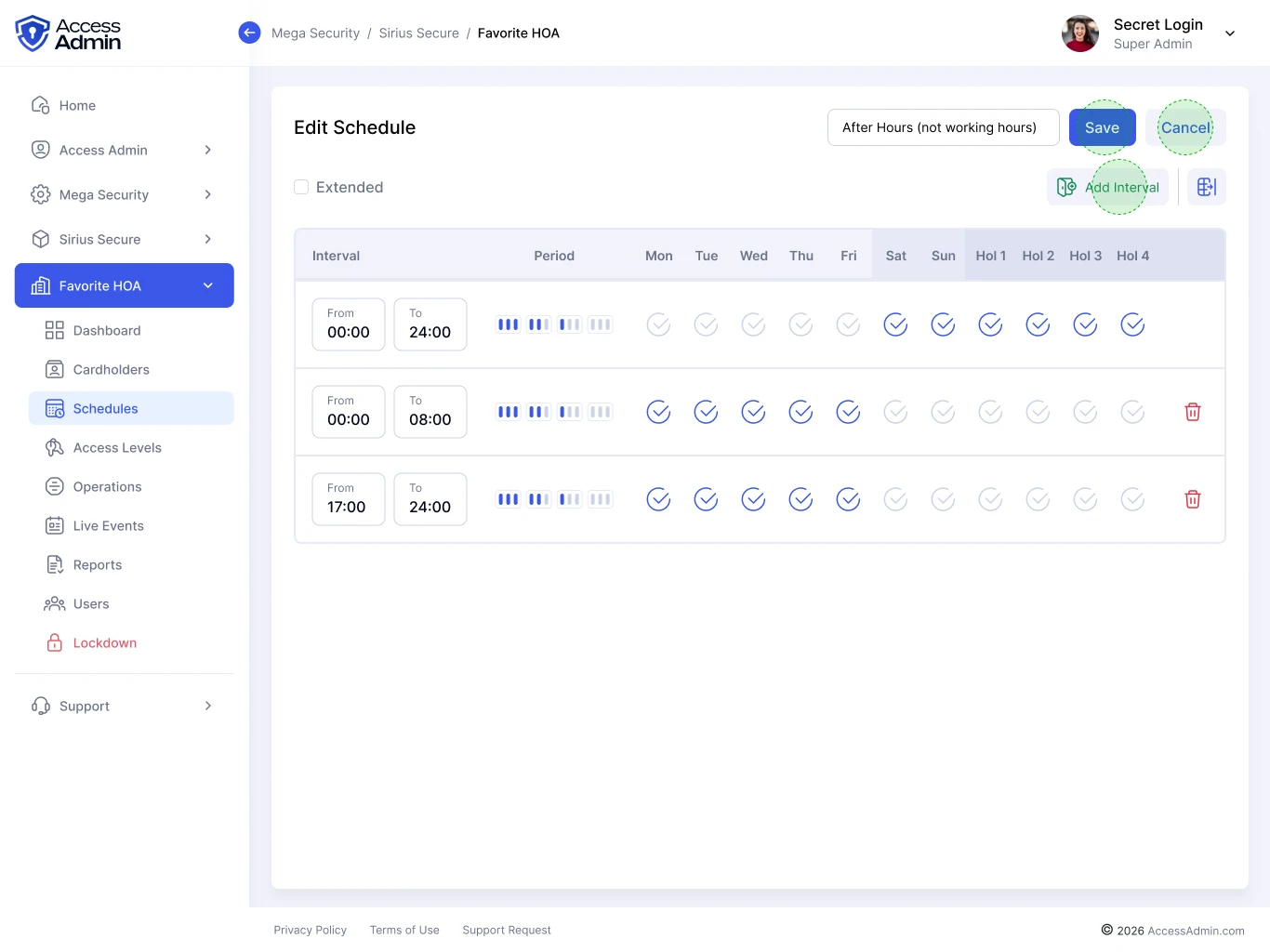Click the Period bars in the 17:00 row

[555, 499]
